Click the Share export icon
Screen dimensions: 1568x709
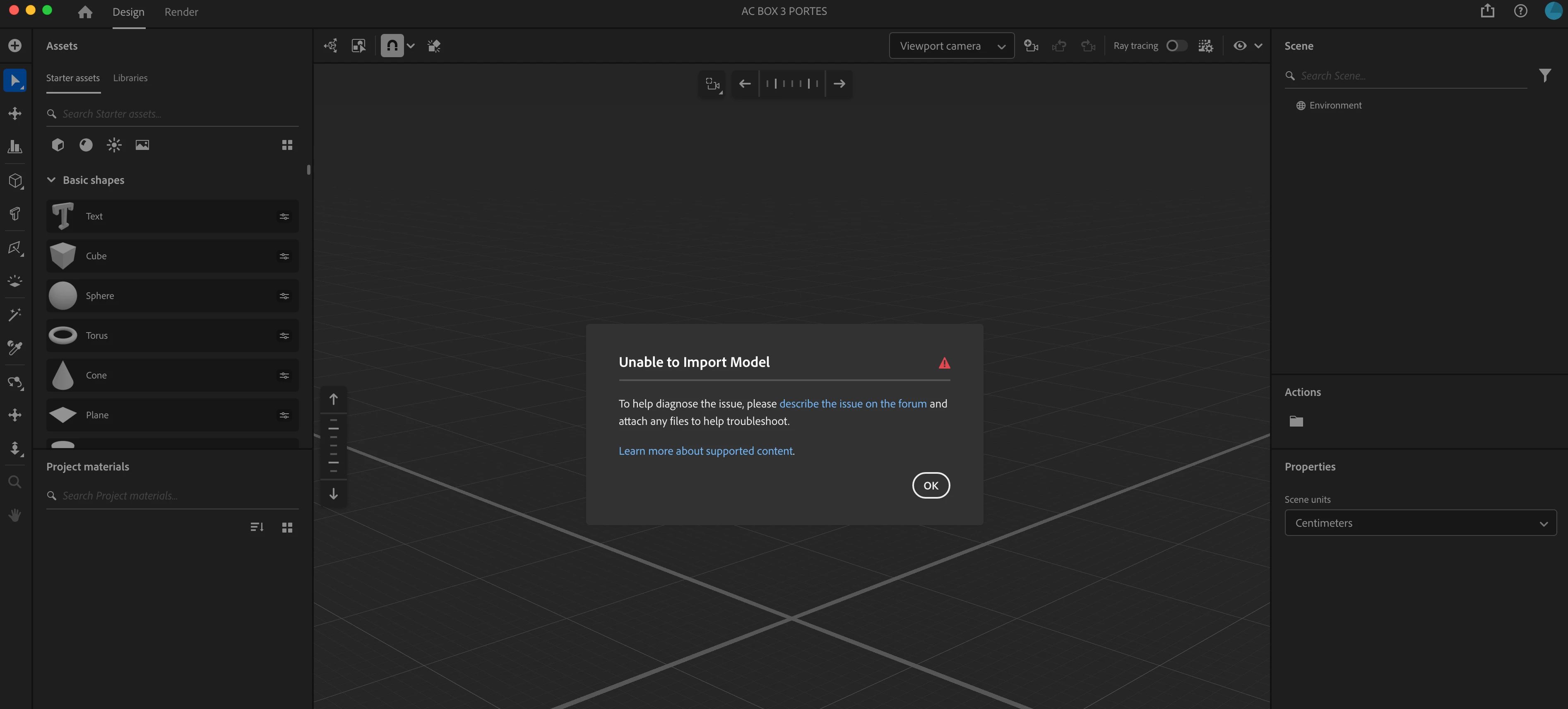1487,11
